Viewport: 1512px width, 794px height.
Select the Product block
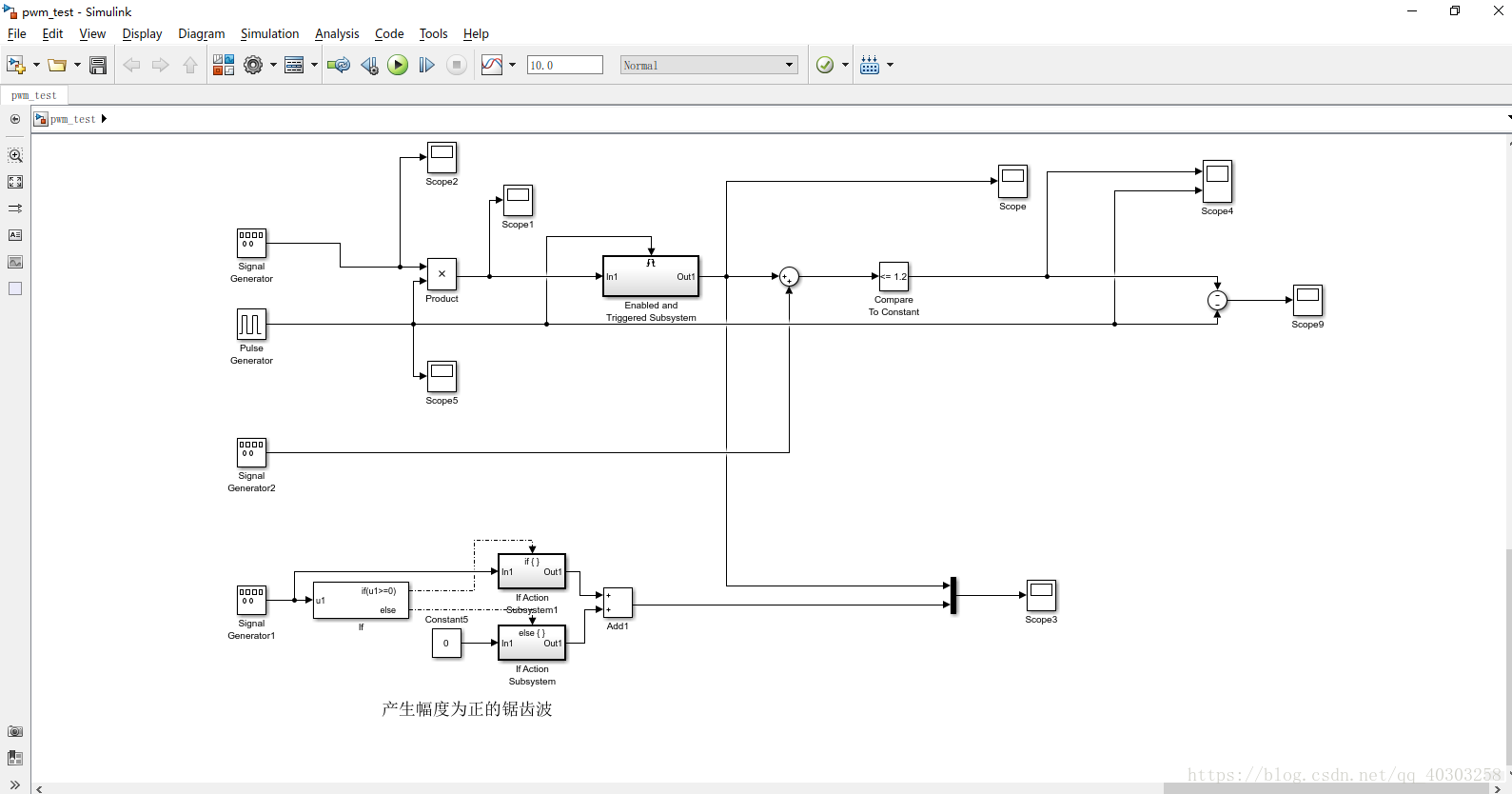442,274
